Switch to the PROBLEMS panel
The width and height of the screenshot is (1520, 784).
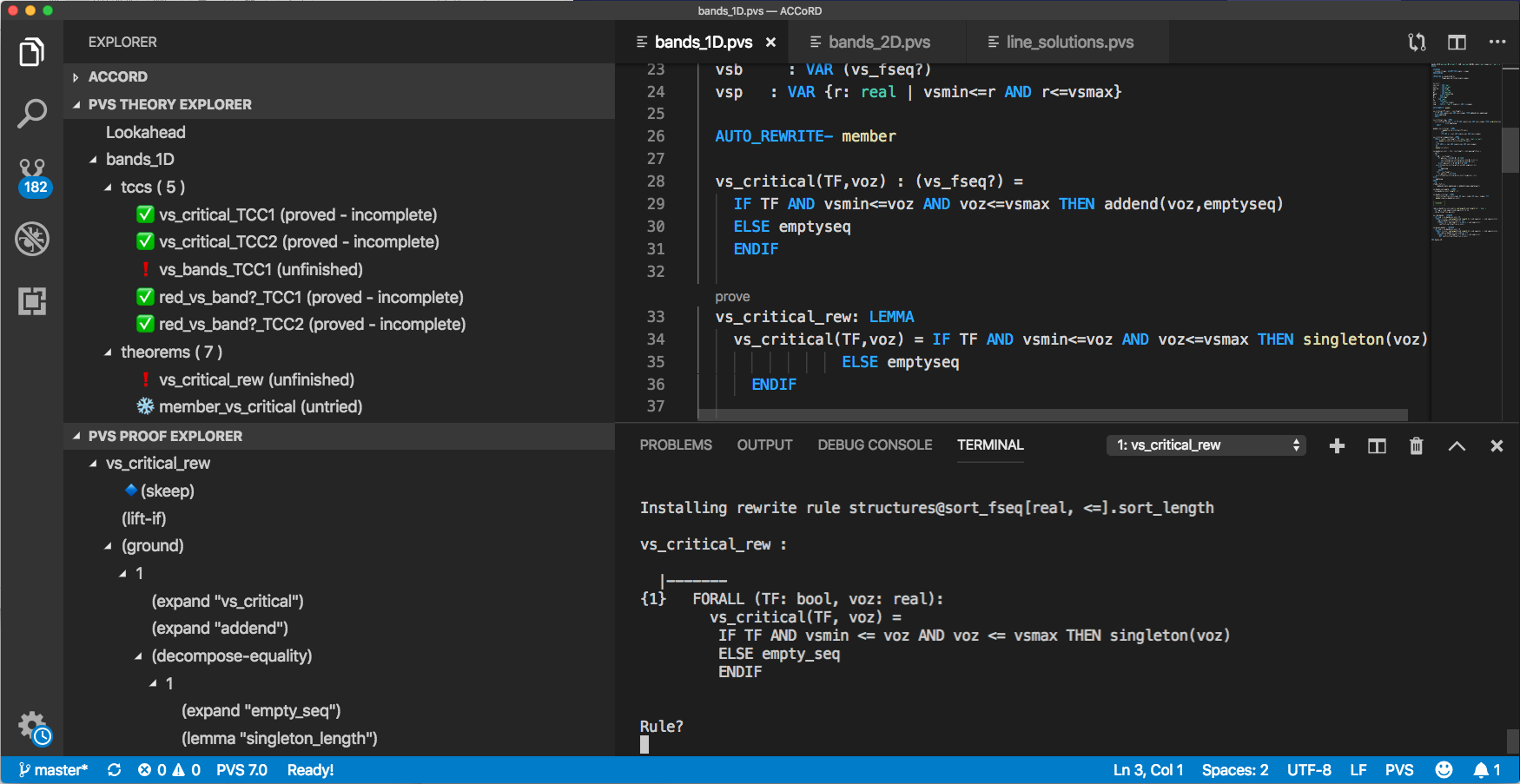[676, 445]
